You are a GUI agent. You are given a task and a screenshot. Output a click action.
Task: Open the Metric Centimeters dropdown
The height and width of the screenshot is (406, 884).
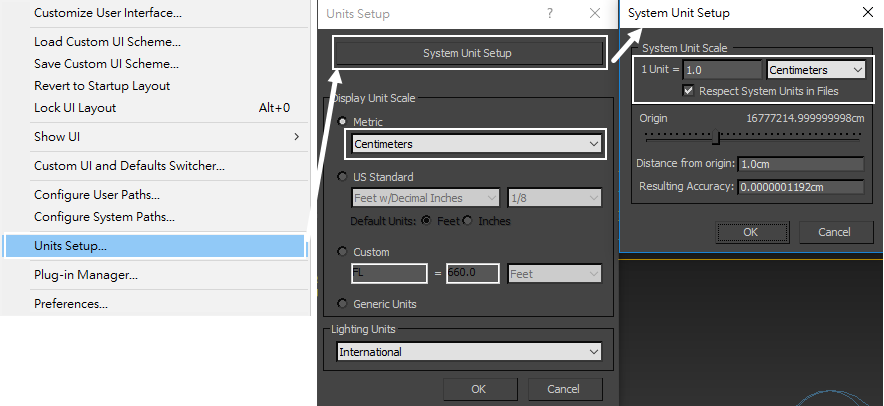[x=476, y=144]
